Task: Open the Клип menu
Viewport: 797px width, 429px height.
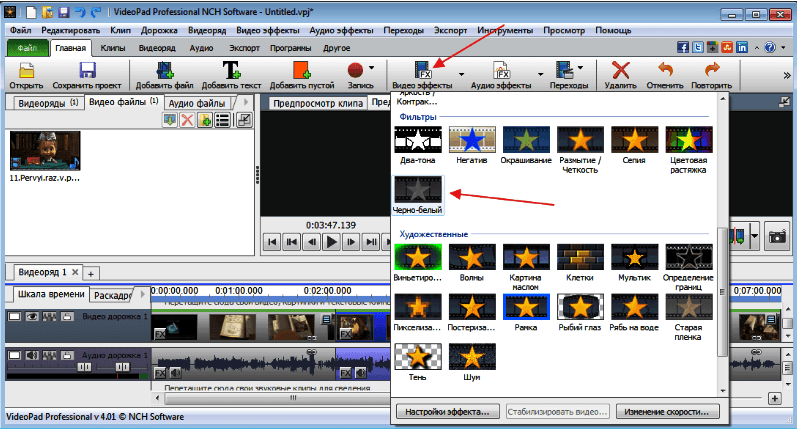Action: point(120,30)
